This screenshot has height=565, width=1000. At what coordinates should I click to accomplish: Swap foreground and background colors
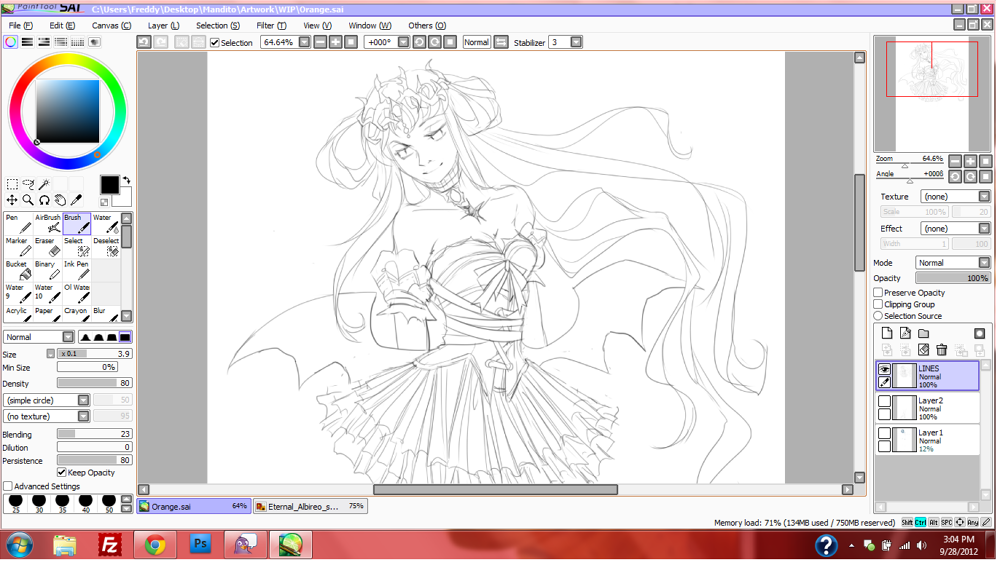(x=127, y=182)
